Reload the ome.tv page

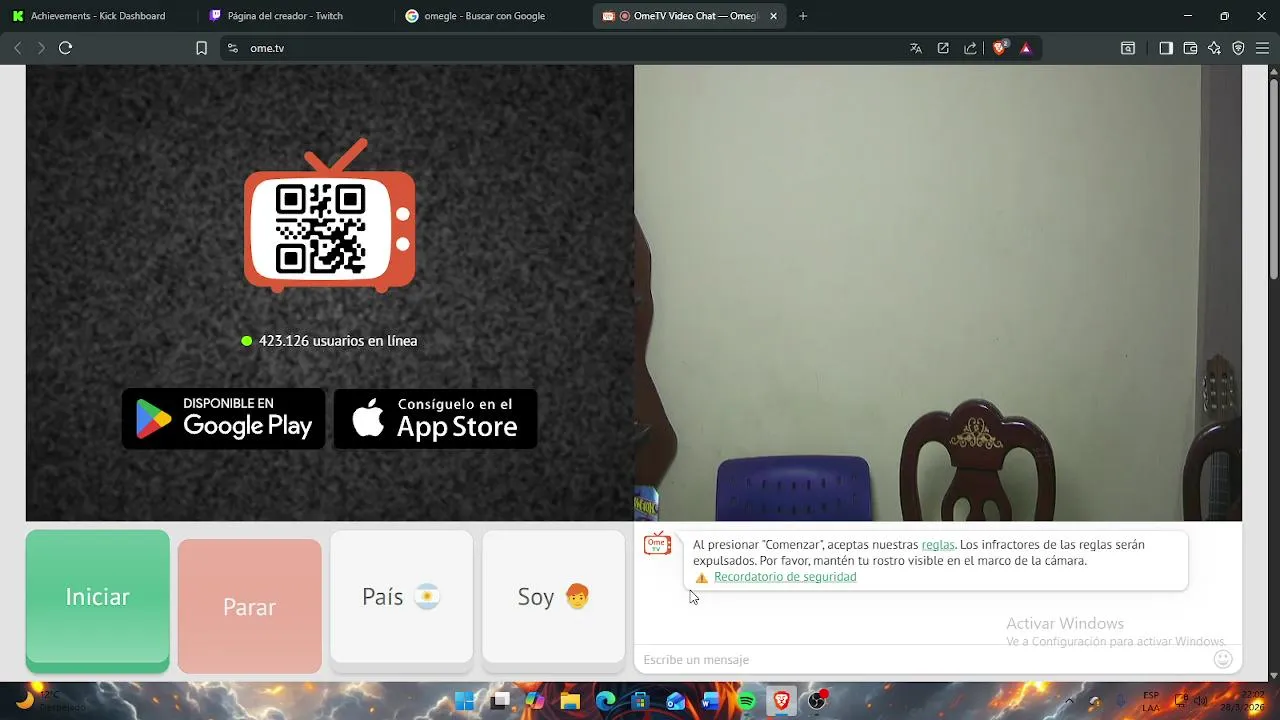click(x=66, y=48)
